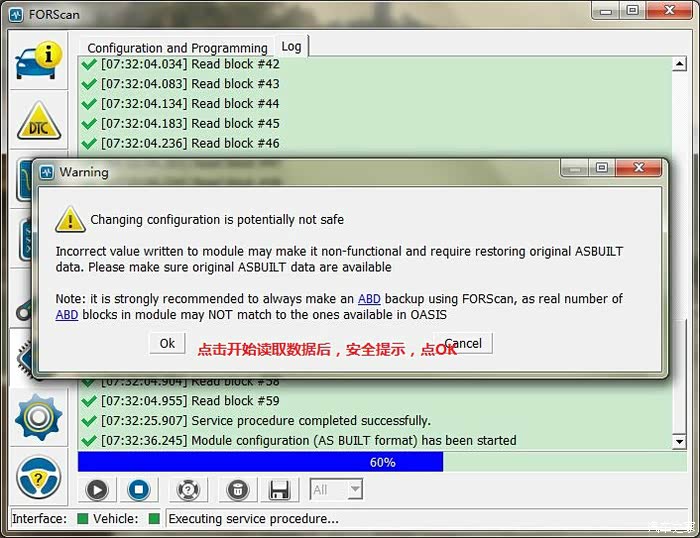
Task: Click the Play start procedure button
Action: tap(97, 490)
